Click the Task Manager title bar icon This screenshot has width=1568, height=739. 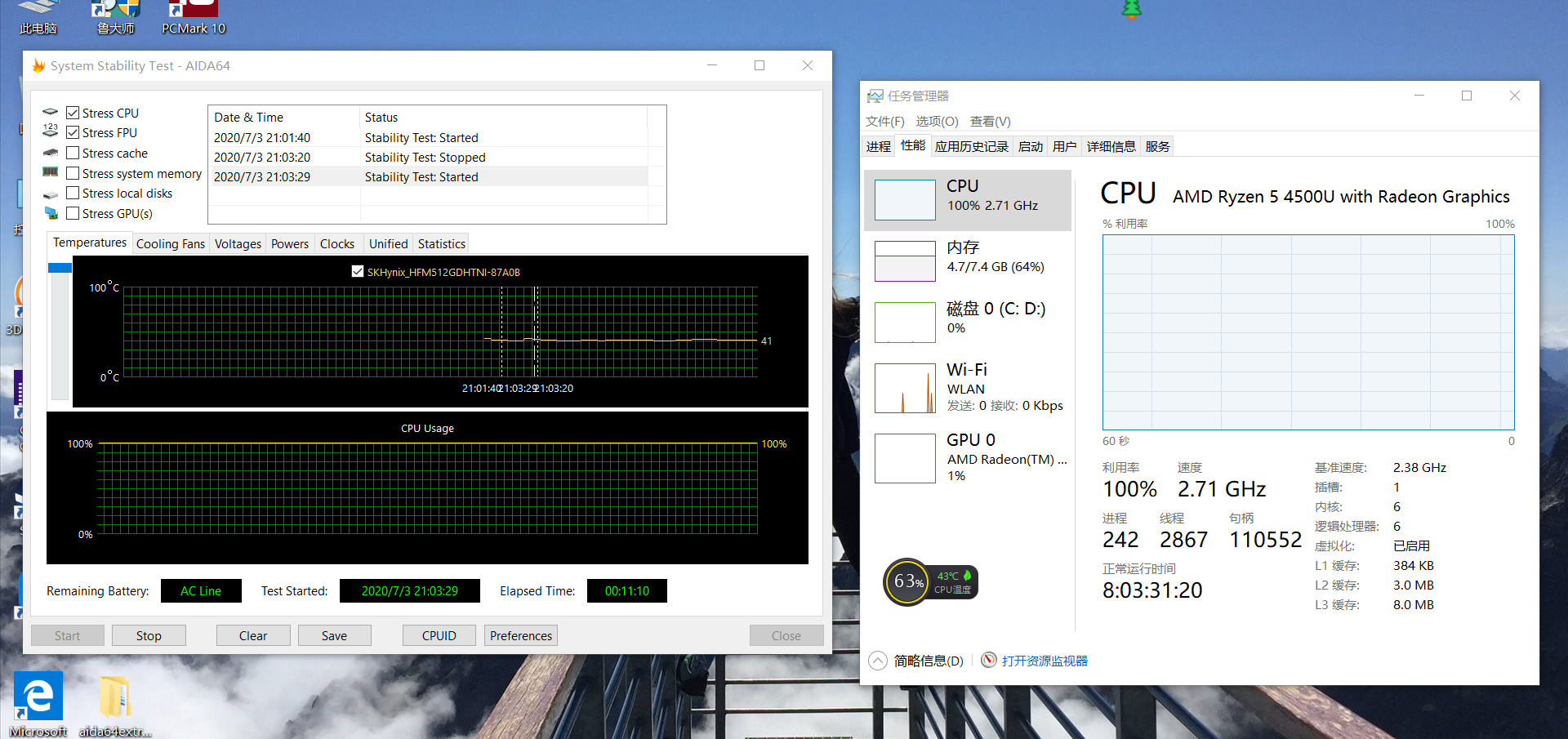tap(875, 96)
